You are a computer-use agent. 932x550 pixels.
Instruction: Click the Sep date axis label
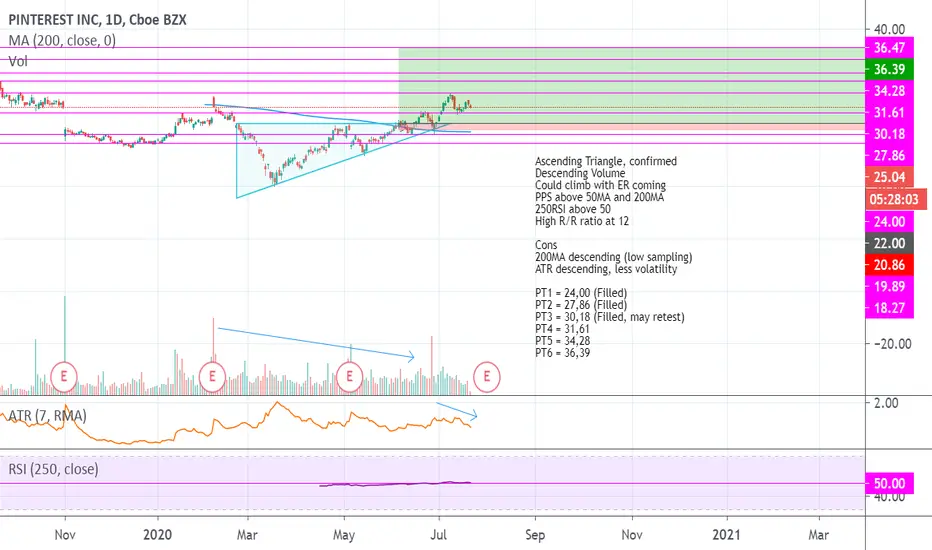tap(535, 535)
